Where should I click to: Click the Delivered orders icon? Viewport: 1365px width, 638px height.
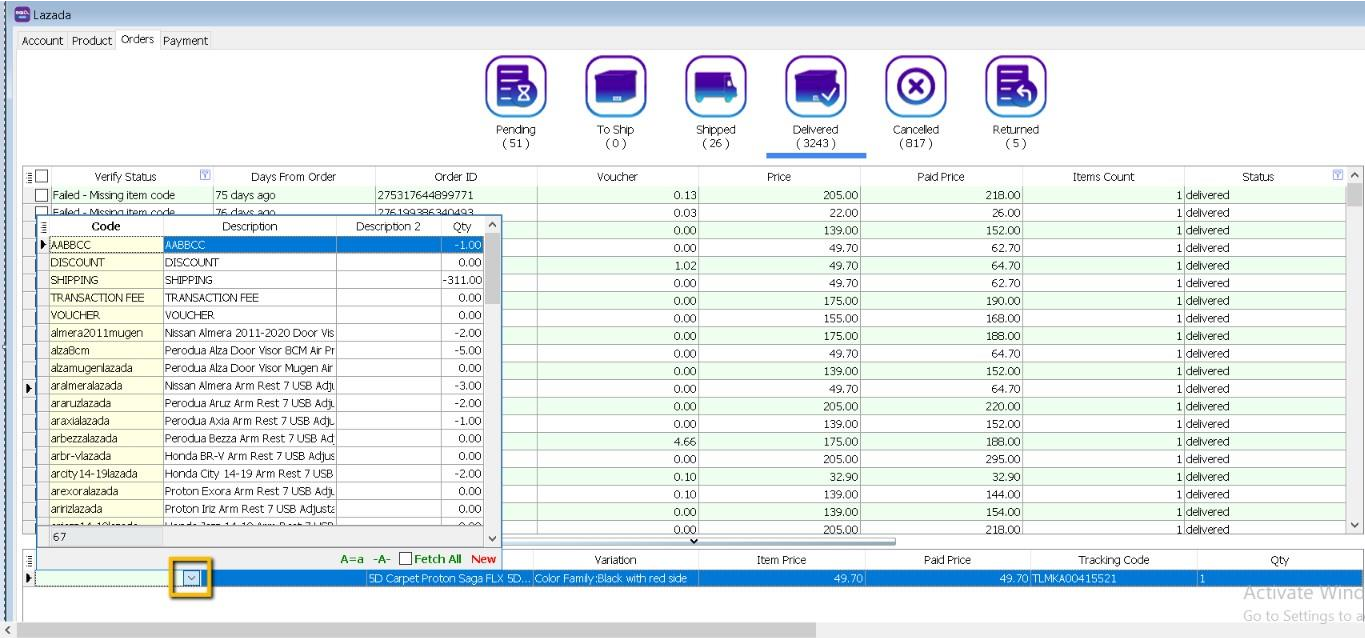tap(815, 87)
